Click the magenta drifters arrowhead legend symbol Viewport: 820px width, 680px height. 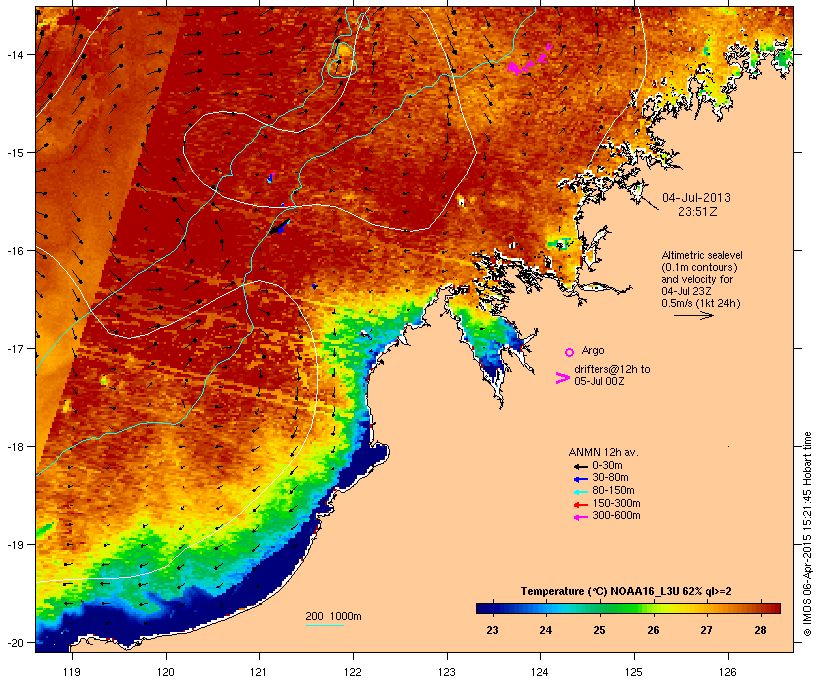coord(562,378)
